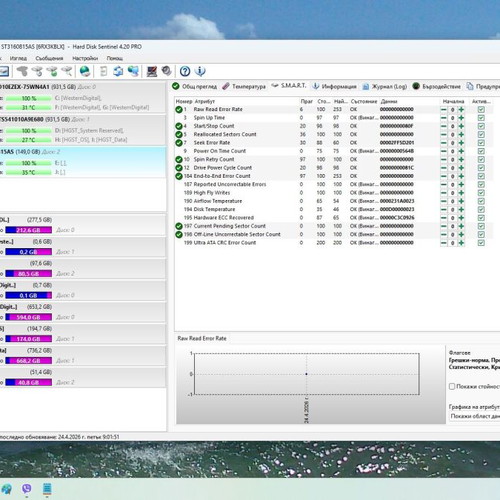Click the 35 °C temperature bar of Диск 2

point(29,172)
